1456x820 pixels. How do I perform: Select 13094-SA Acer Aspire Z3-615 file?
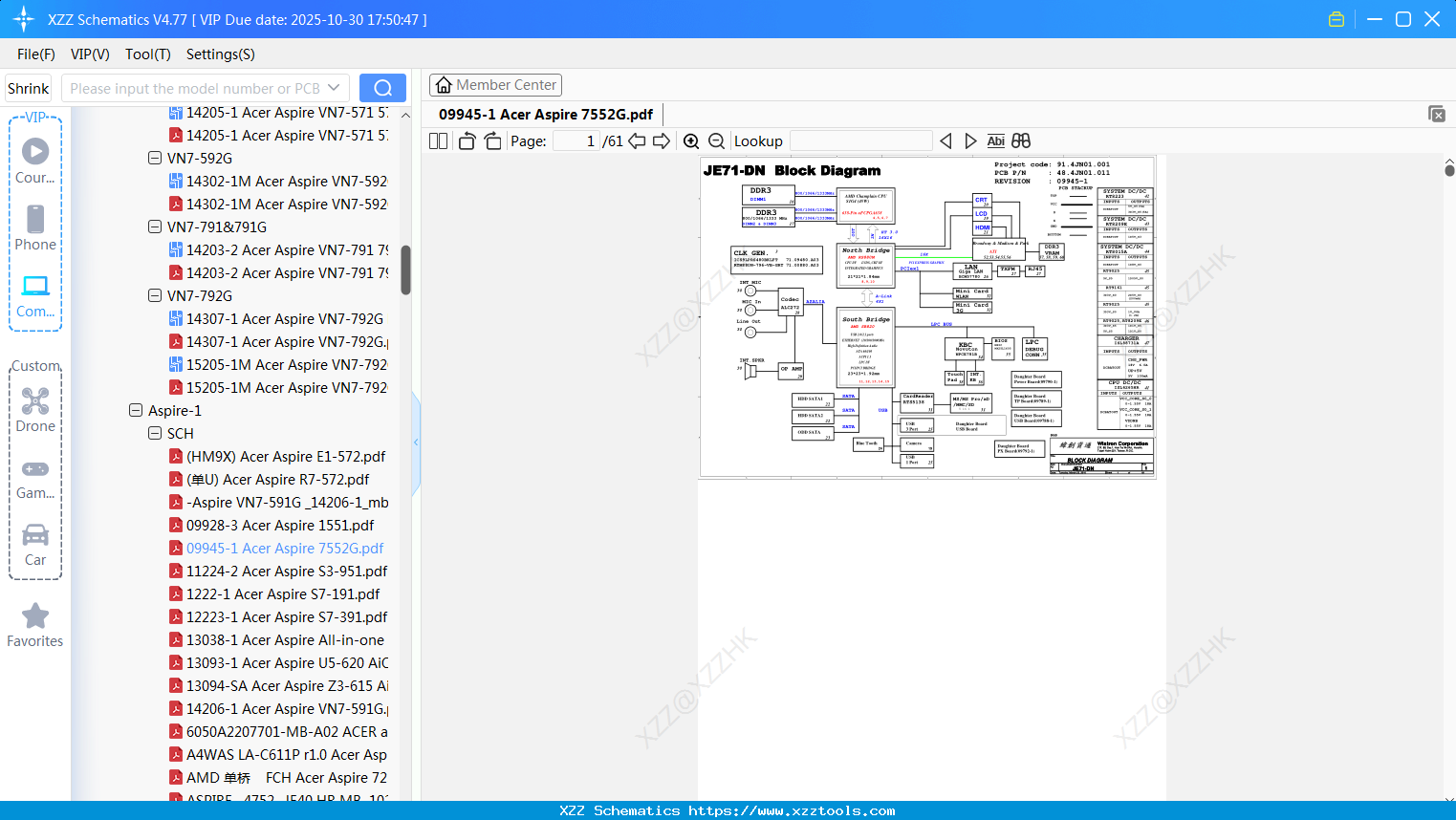click(288, 685)
